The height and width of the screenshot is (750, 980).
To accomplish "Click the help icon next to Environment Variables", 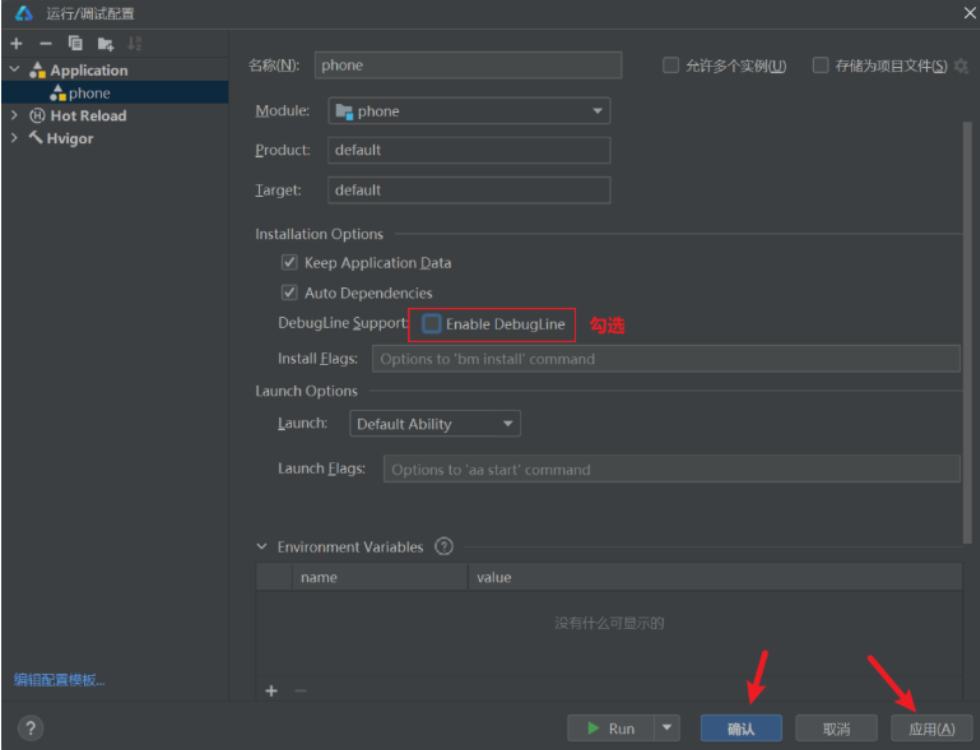I will 445,547.
